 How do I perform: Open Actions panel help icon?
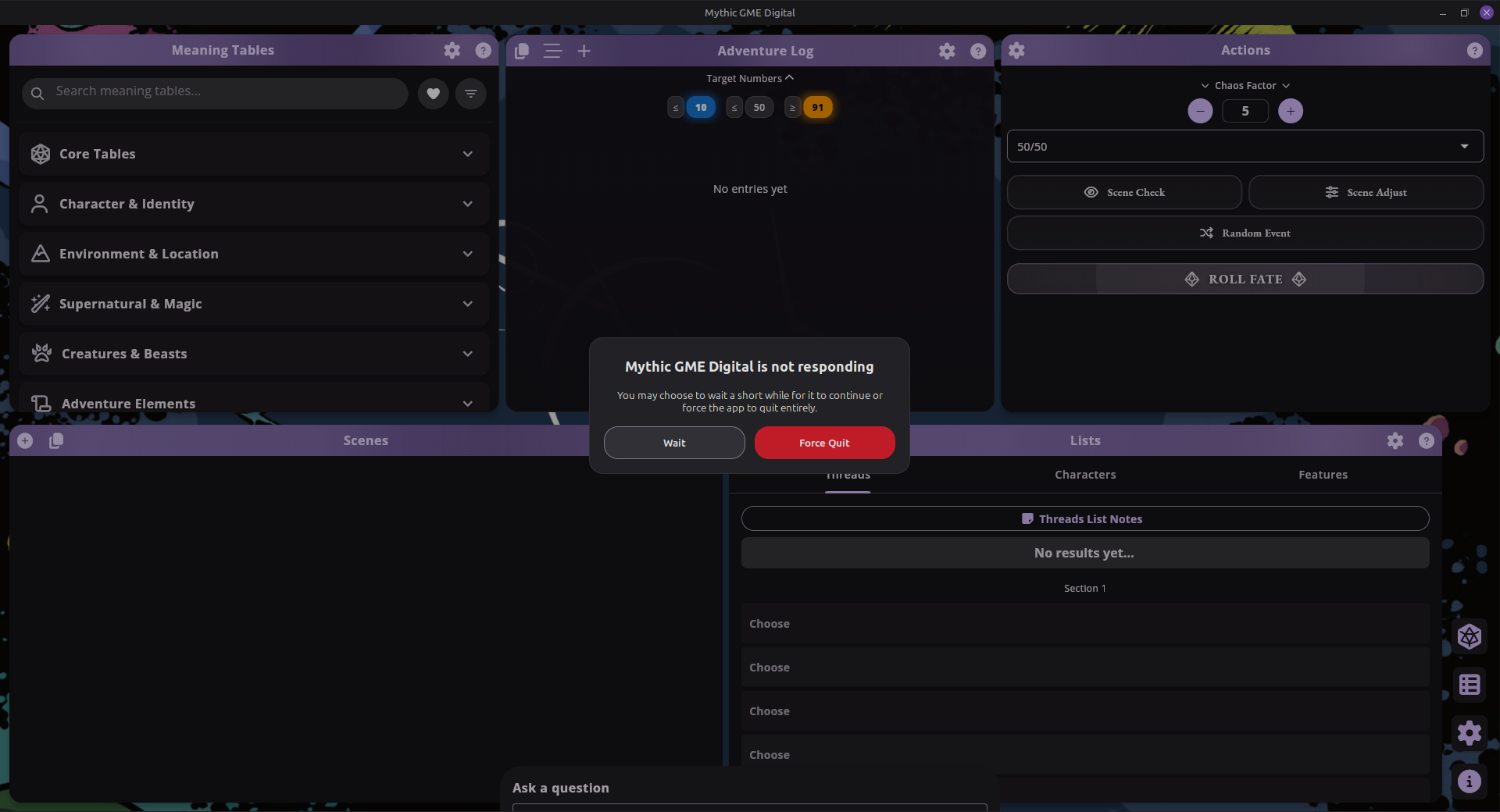tap(1474, 50)
